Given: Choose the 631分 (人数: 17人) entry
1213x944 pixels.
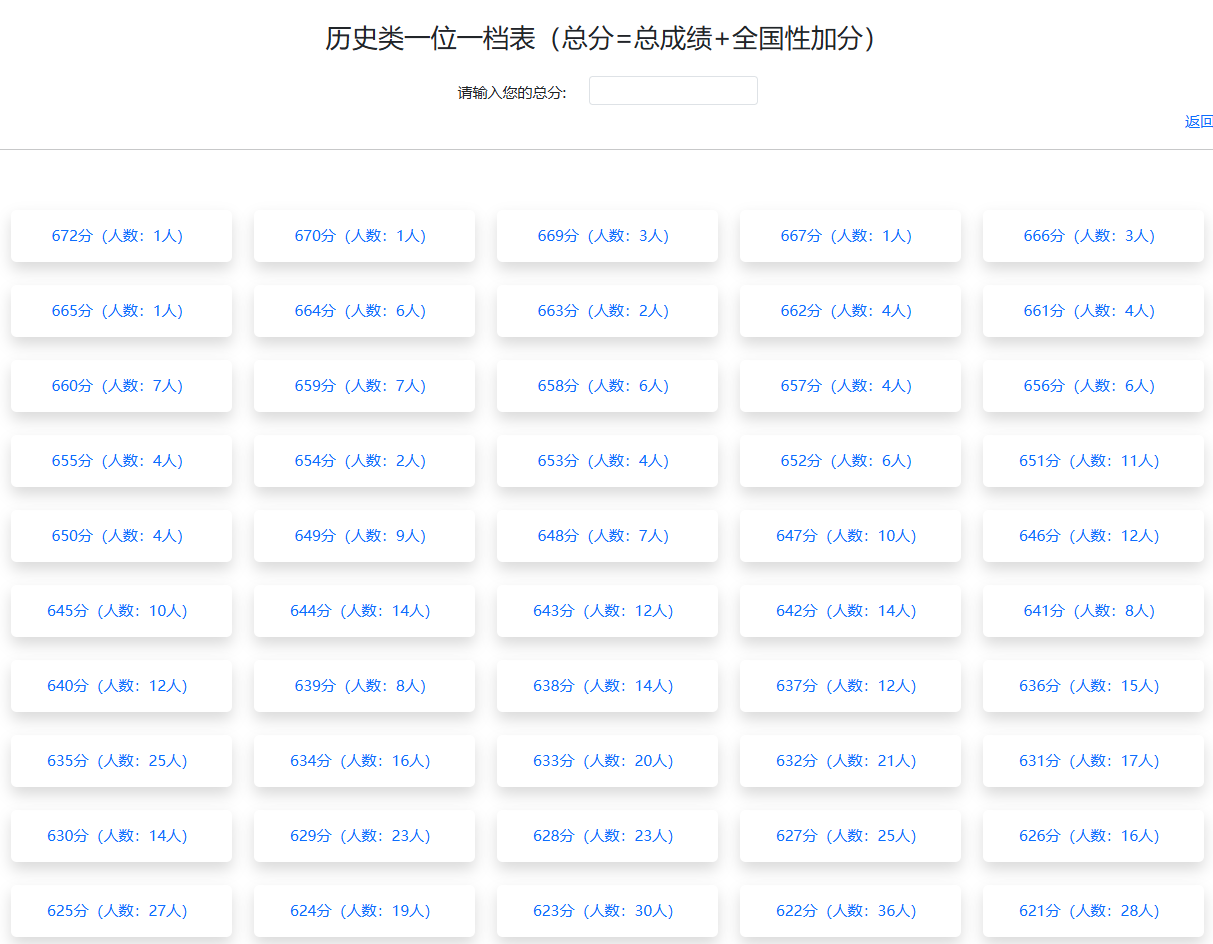Looking at the screenshot, I should [x=1093, y=761].
